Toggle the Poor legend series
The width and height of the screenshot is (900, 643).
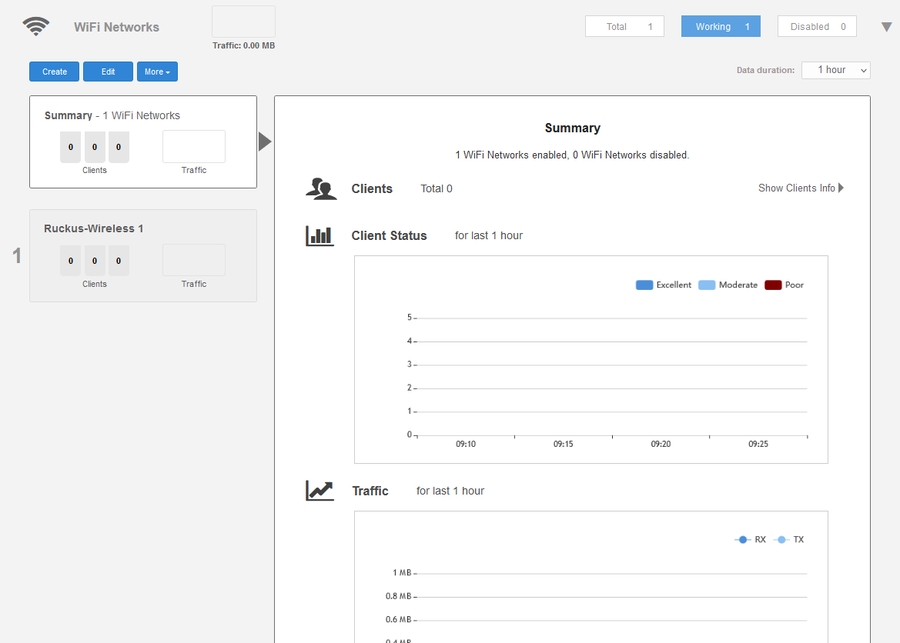tap(784, 285)
